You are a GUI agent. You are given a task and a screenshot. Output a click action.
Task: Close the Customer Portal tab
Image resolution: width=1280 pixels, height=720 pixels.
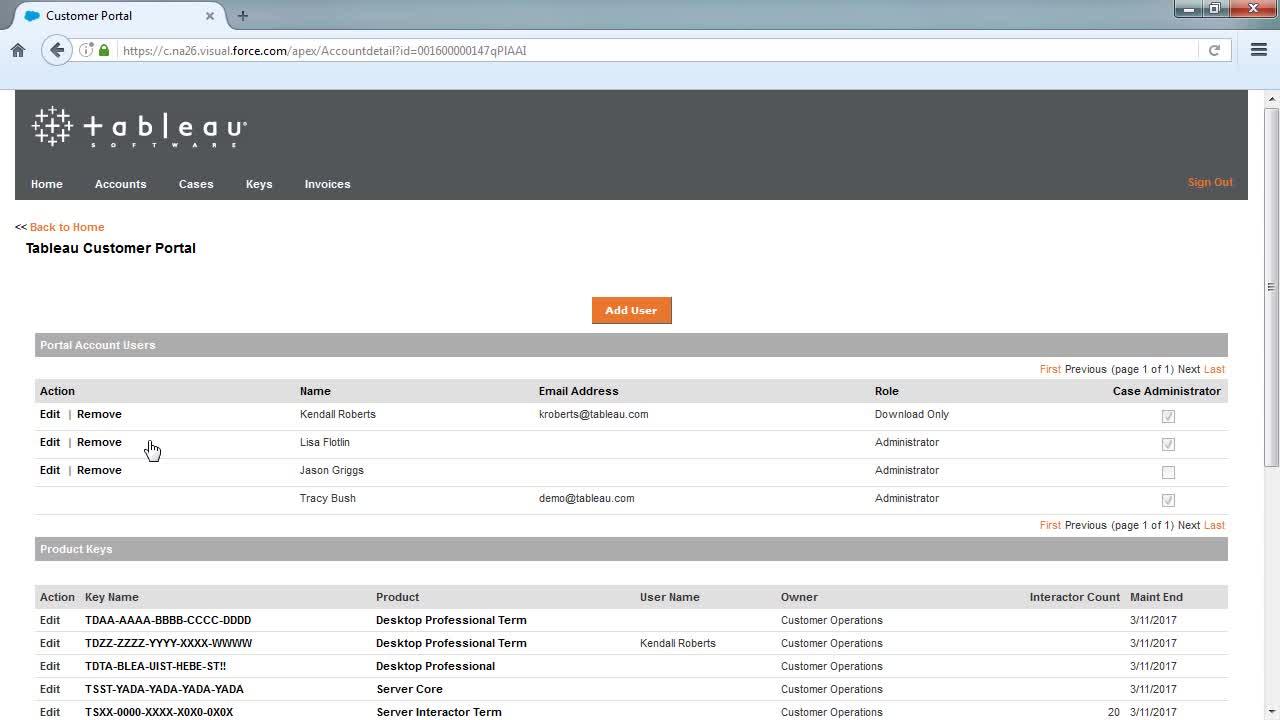[x=210, y=16]
